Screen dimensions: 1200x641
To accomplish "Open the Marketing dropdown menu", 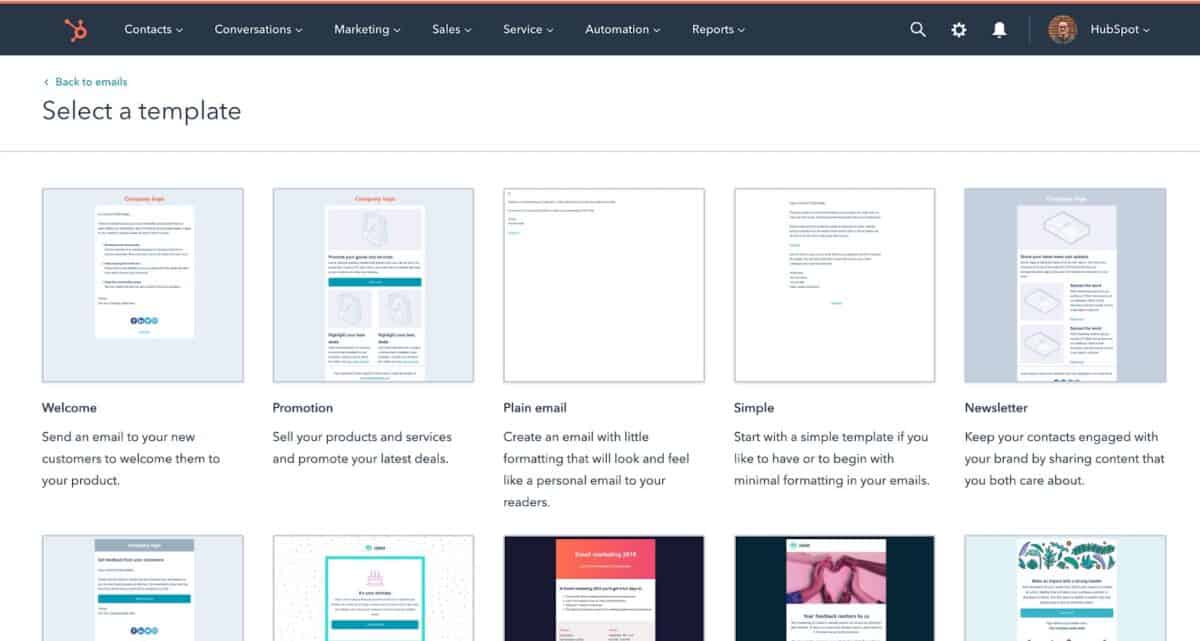I will (x=366, y=30).
